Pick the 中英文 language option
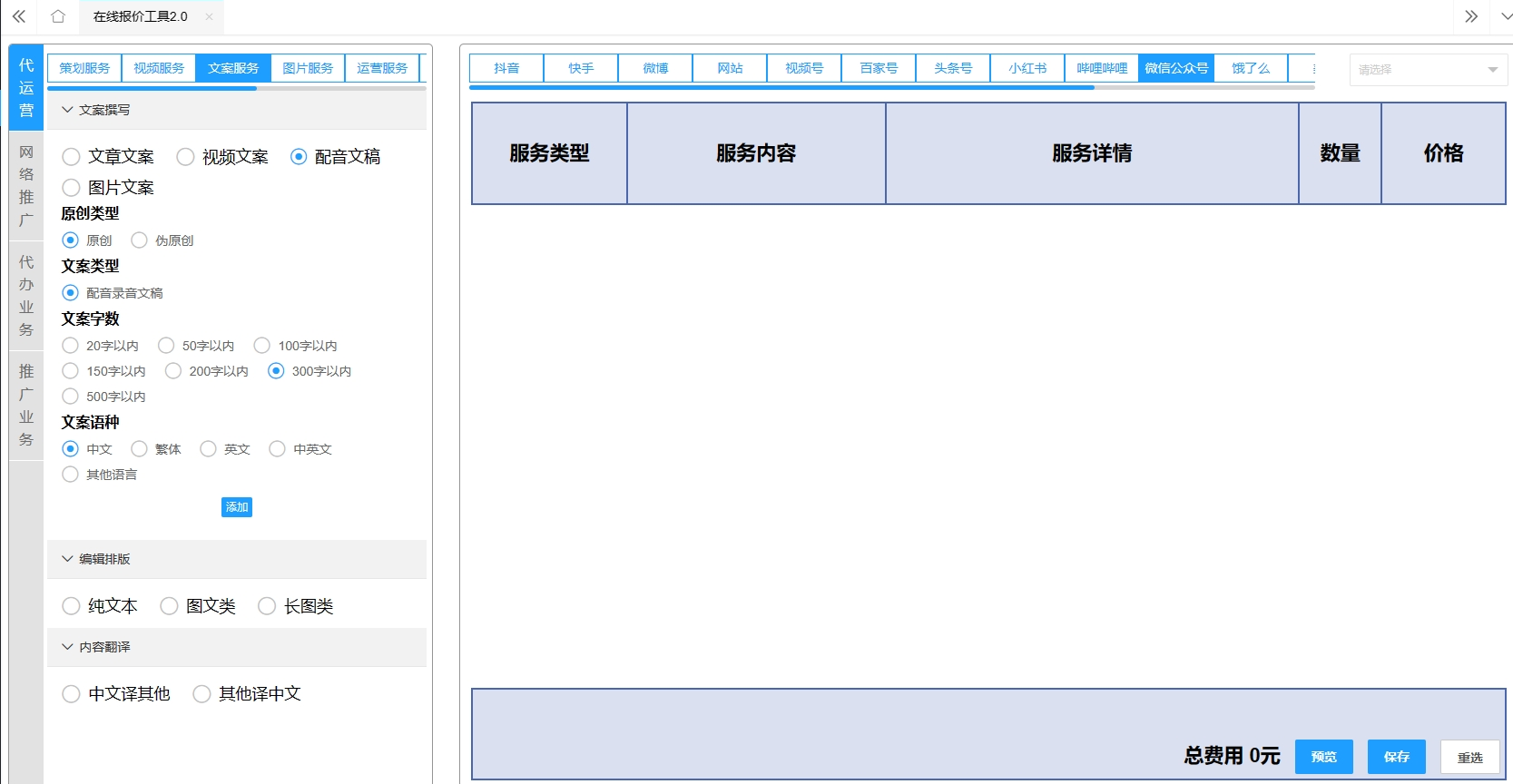 (278, 449)
